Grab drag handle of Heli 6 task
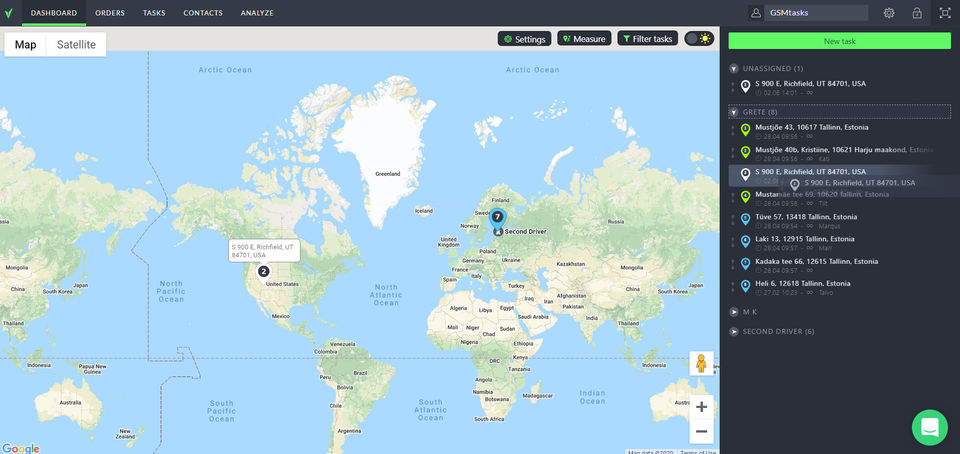The width and height of the screenshot is (960, 454). pos(732,286)
